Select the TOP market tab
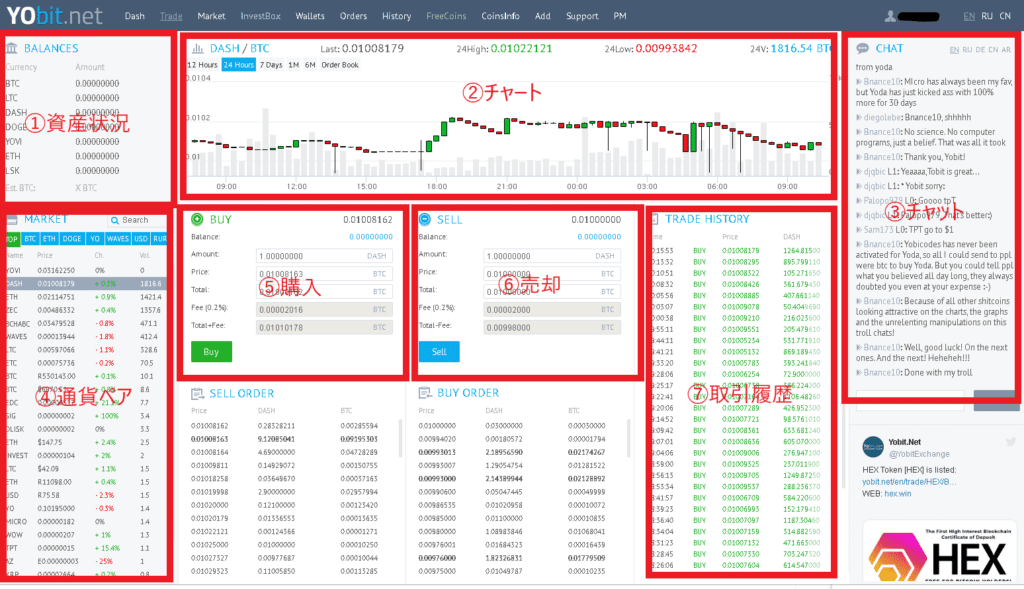This screenshot has width=1024, height=589. pyautogui.click(x=12, y=239)
